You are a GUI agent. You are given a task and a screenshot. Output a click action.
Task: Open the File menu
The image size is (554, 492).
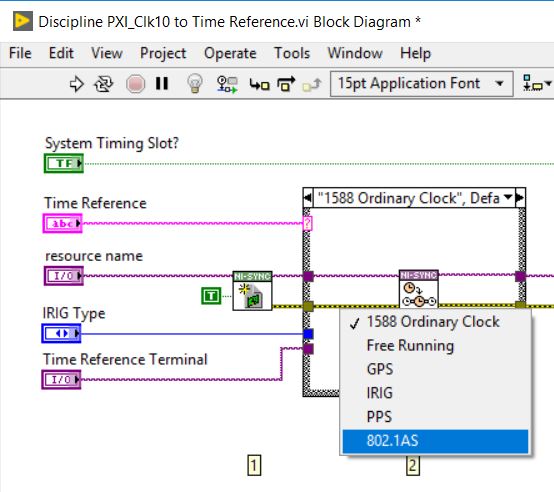pyautogui.click(x=20, y=53)
